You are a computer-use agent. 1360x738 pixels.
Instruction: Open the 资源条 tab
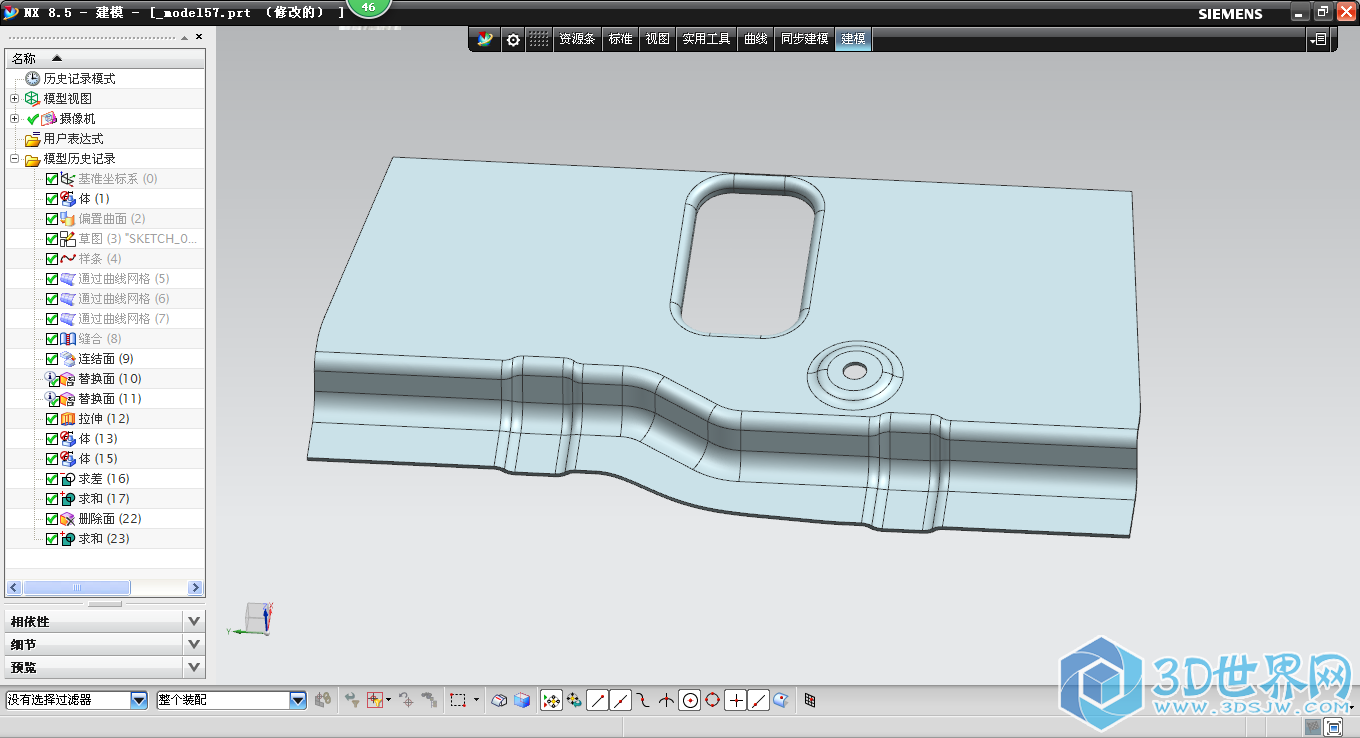pos(577,39)
